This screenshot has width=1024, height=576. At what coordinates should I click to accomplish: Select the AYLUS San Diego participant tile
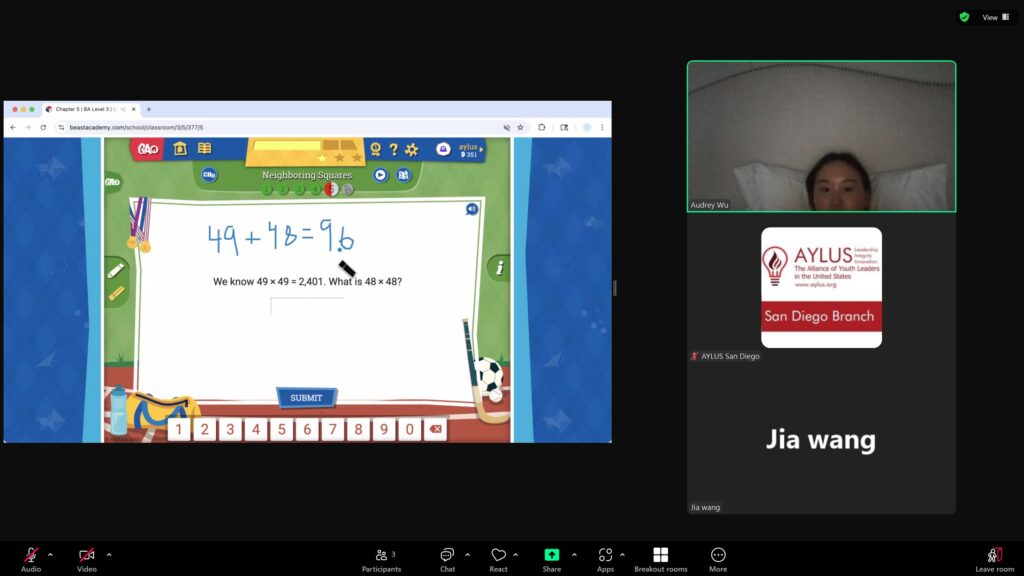(822, 288)
